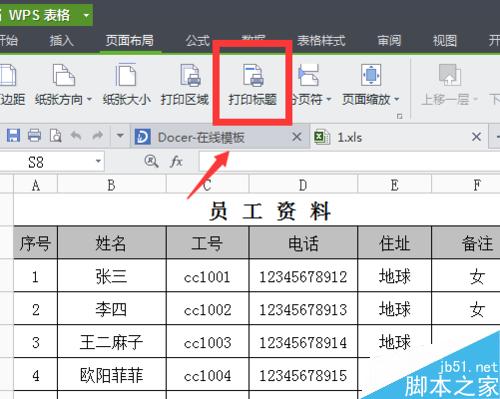Select the cell containing 王二麻子

click(112, 342)
